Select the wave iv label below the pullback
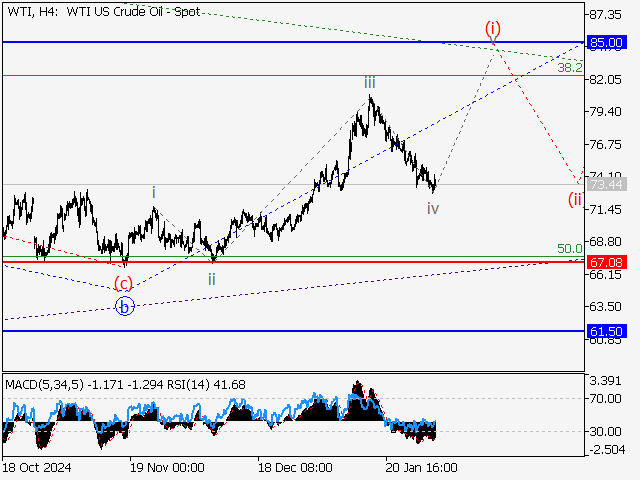This screenshot has height=480, width=640. (x=432, y=208)
